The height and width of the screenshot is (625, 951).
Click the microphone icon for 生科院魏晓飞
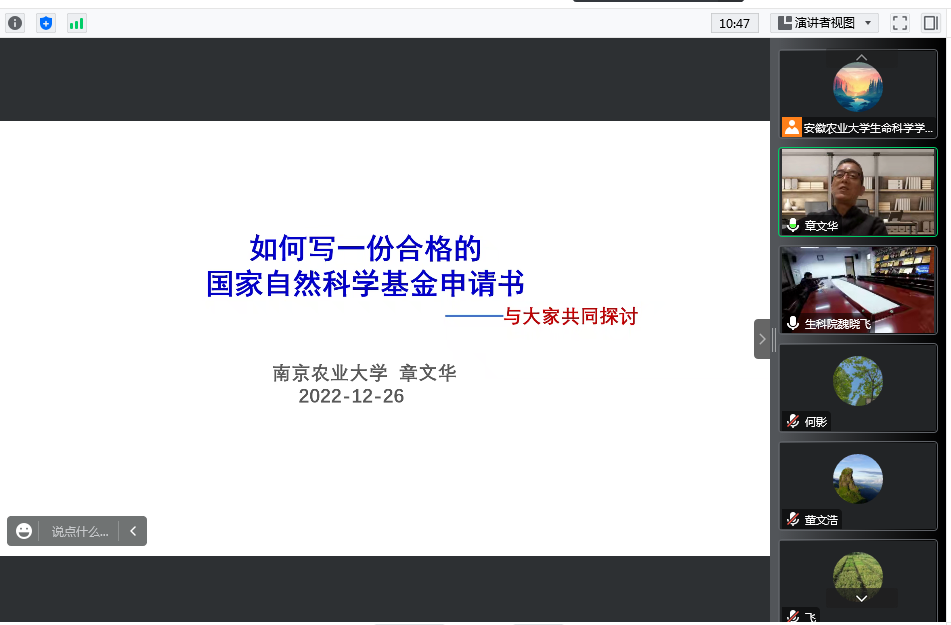(793, 323)
